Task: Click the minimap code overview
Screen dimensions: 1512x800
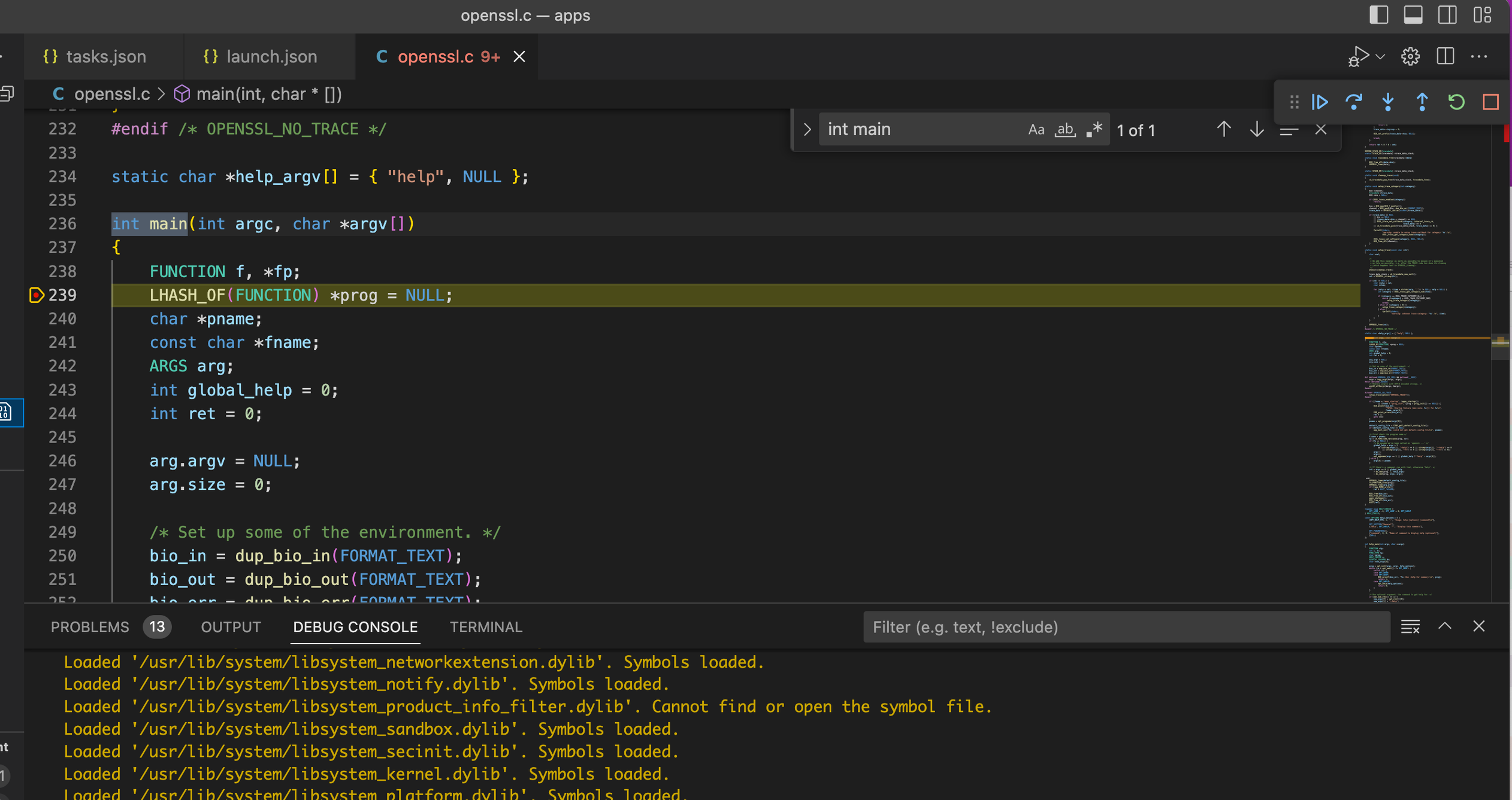Action: [x=1426, y=359]
